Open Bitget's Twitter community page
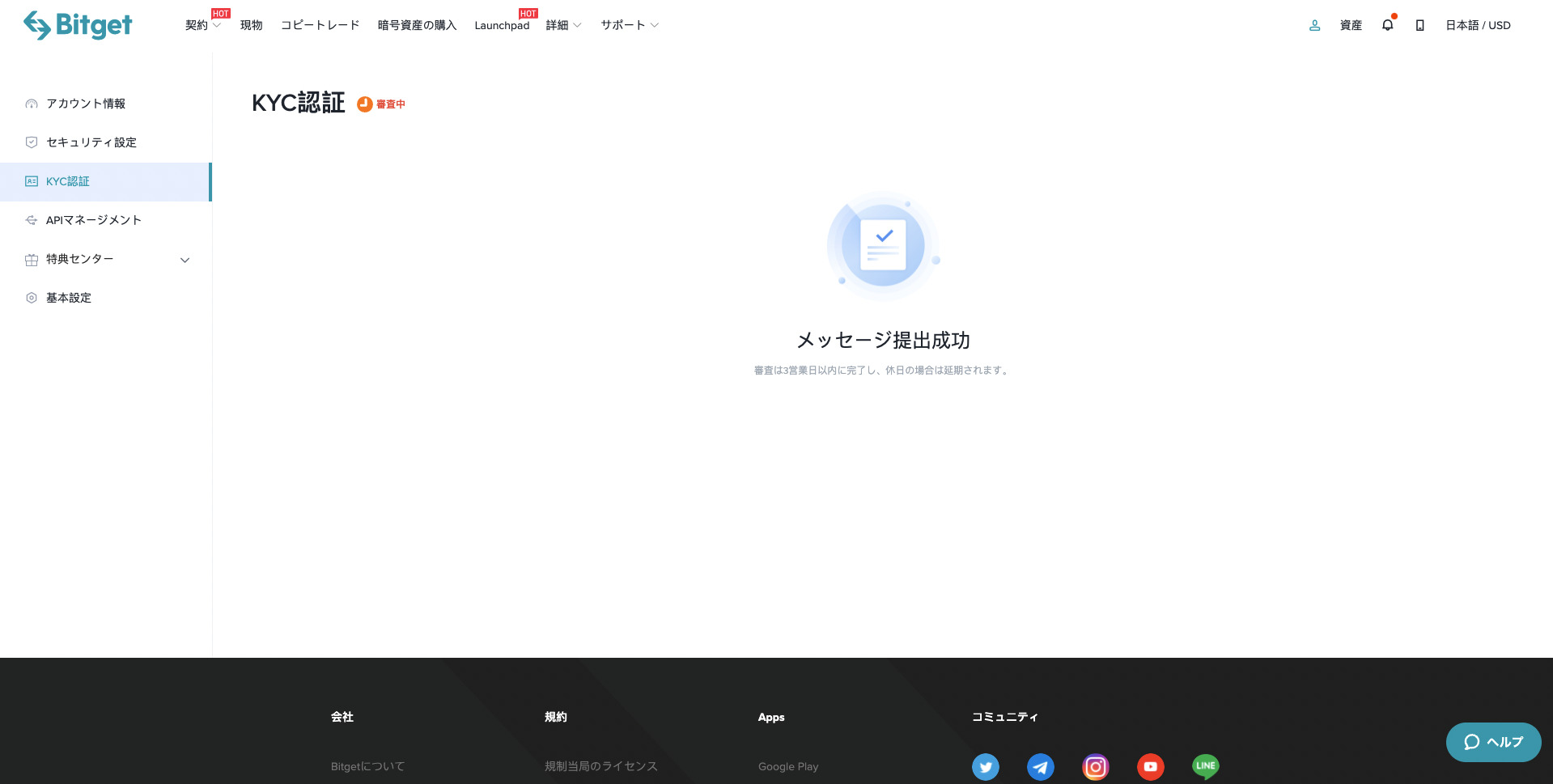The image size is (1553, 784). 986,766
